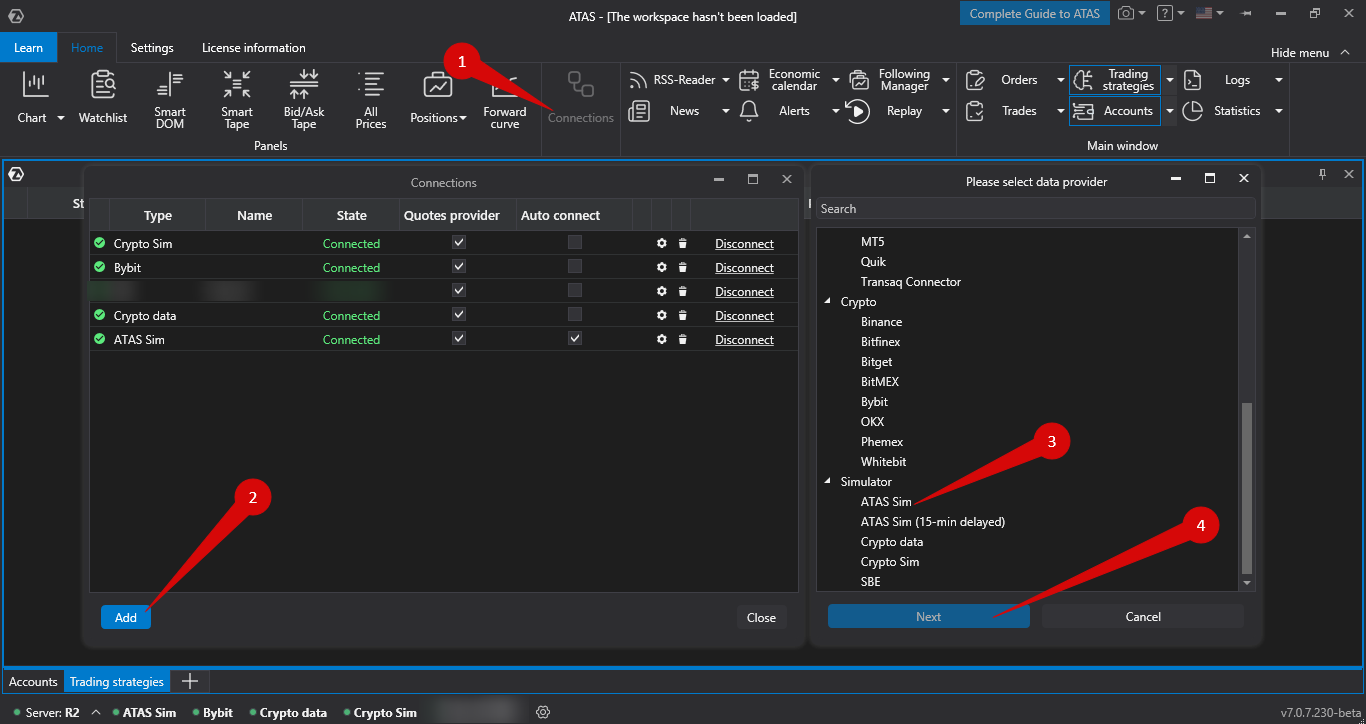Disable Auto connect for ATAS Sim
Screen dimensions: 1366x724
tap(575, 338)
